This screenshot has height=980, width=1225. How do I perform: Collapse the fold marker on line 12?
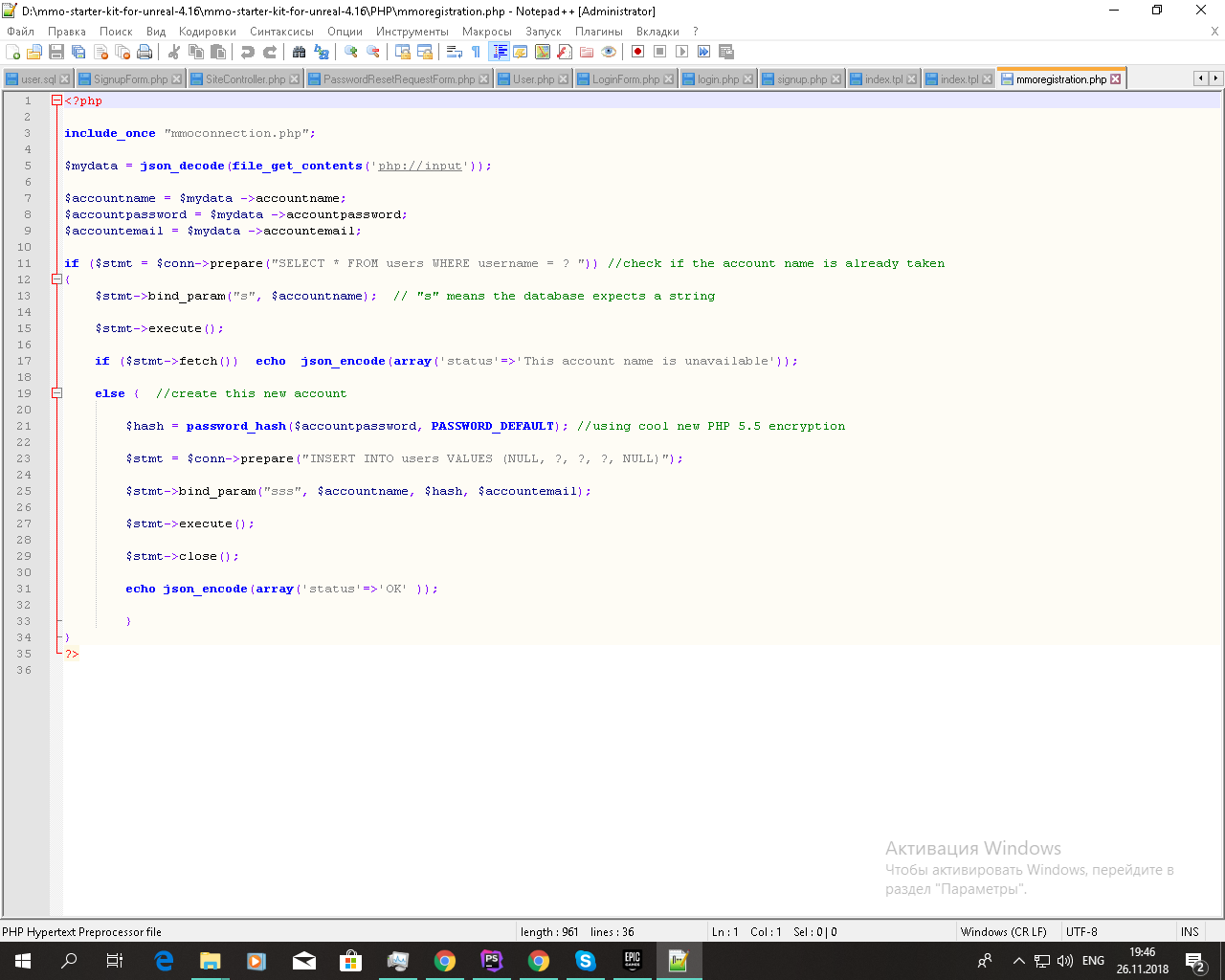pos(56,279)
